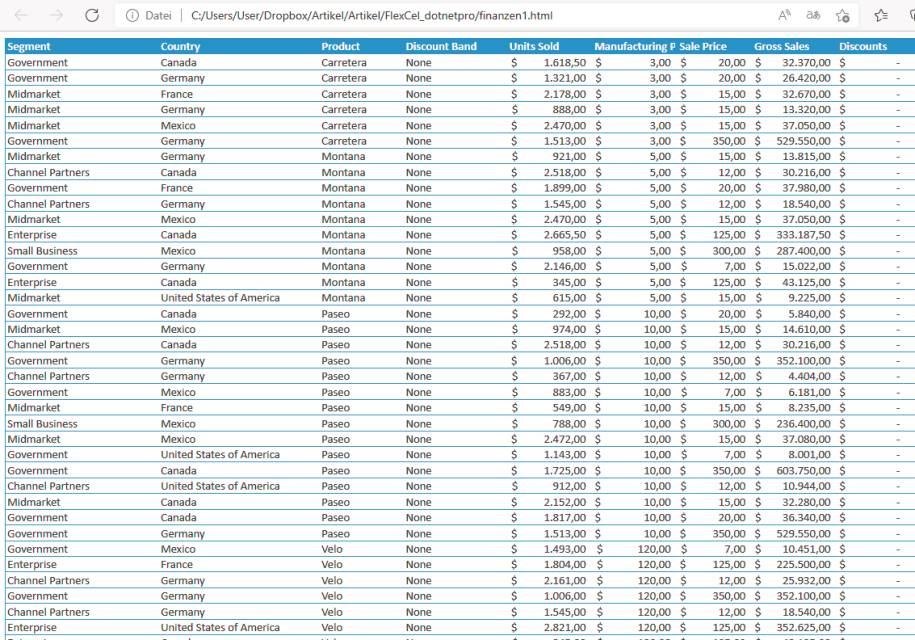Screen dimensions: 915x640
Task: Select gross sales value 32.370,00
Action: click(806, 62)
